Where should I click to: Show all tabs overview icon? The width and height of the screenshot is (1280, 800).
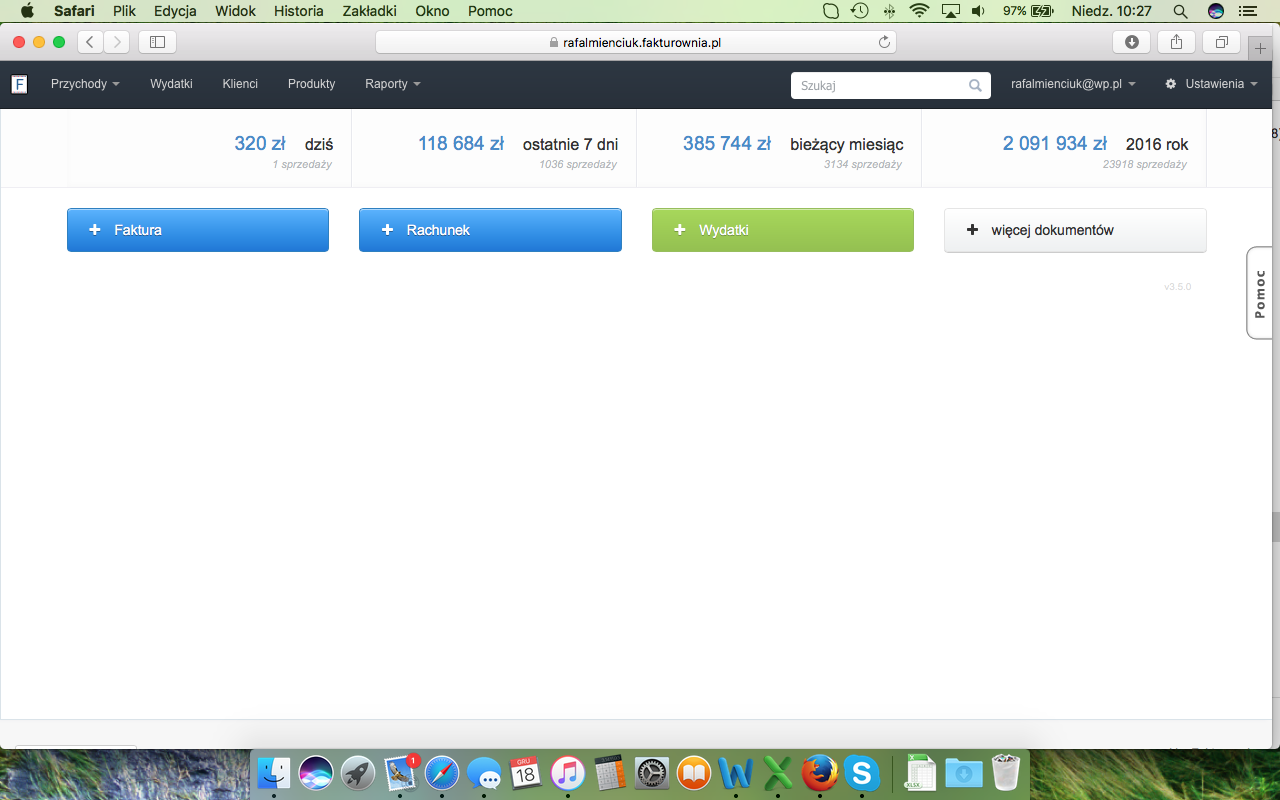coord(1221,42)
